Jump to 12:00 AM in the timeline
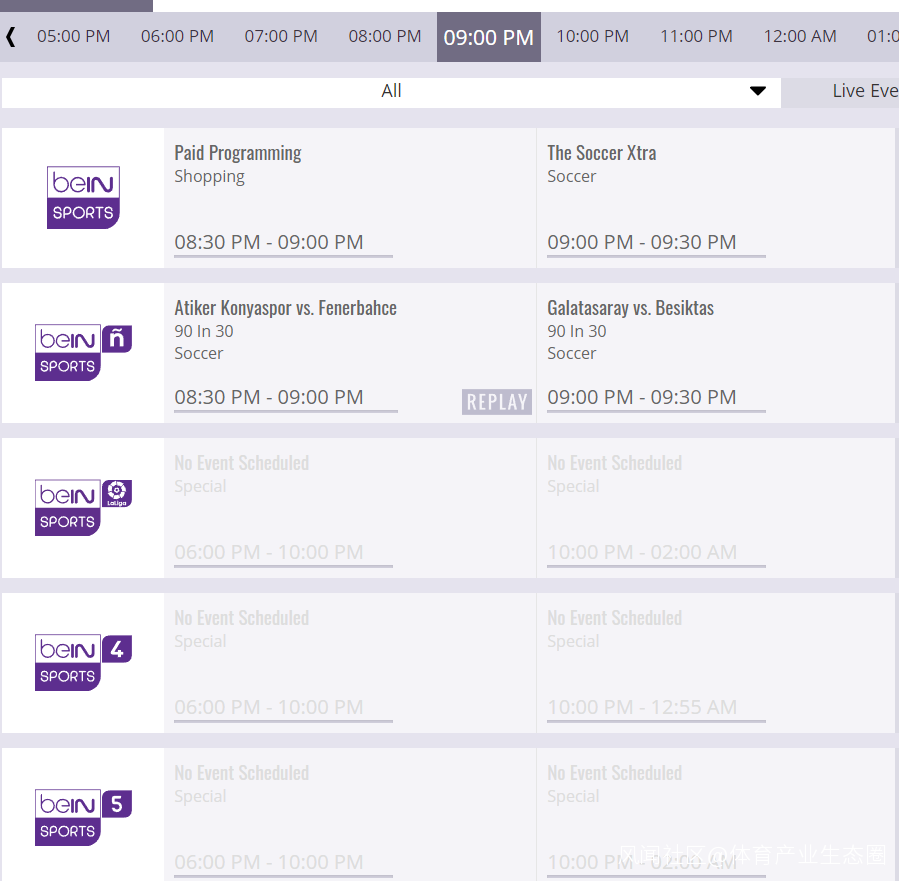Image resolution: width=899 pixels, height=881 pixels. point(800,37)
